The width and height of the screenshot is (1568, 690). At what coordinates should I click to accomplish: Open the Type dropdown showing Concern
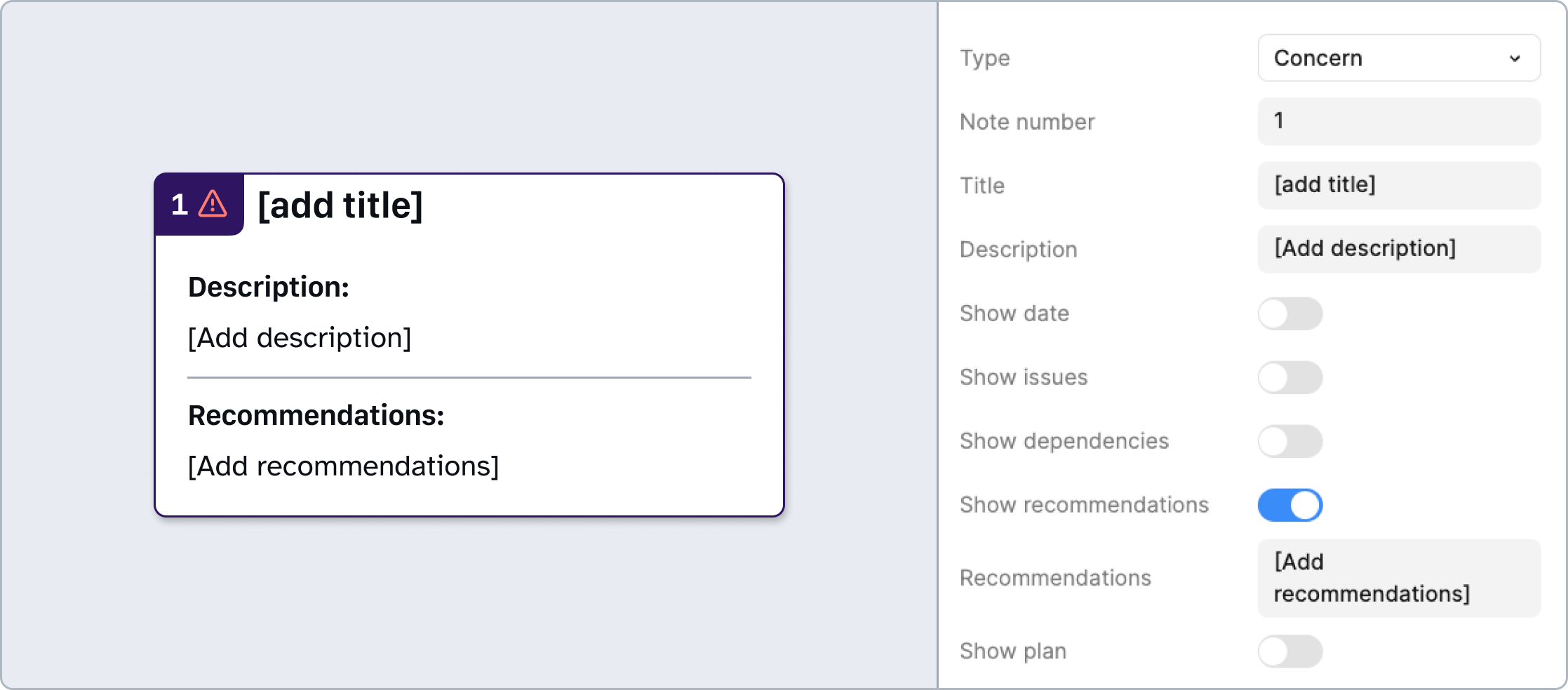point(1398,58)
